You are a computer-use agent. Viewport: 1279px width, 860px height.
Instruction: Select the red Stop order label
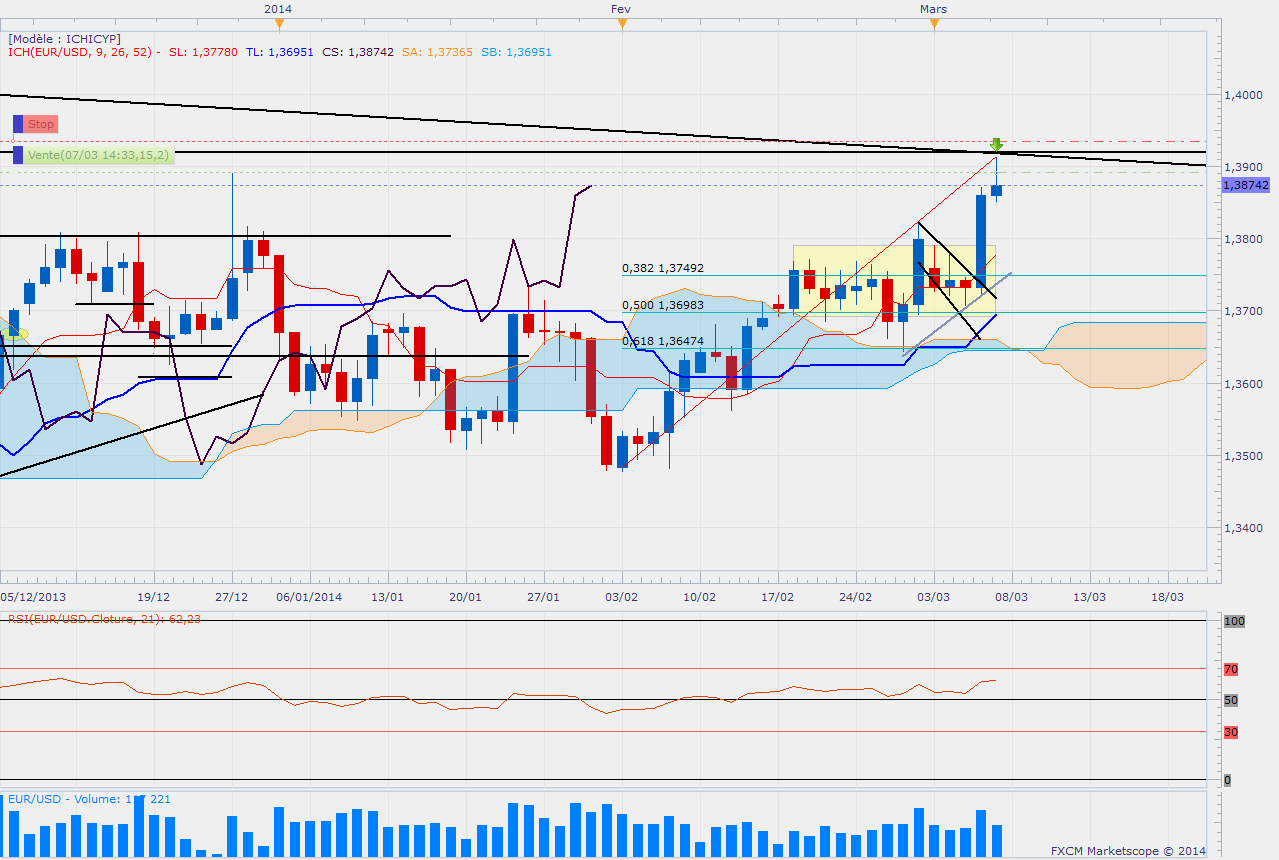click(41, 124)
